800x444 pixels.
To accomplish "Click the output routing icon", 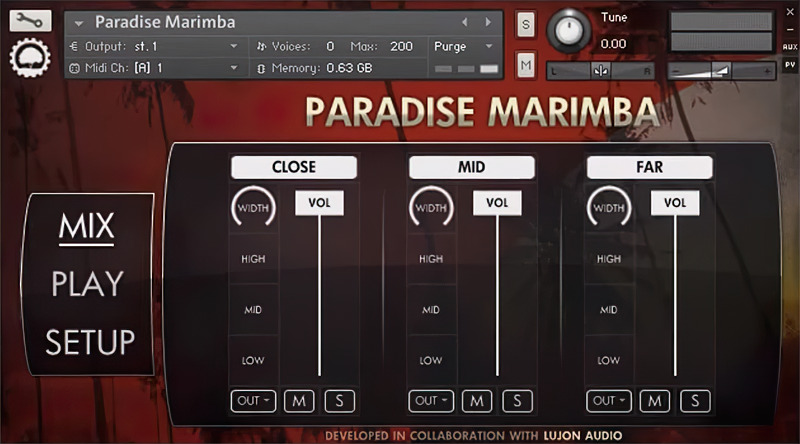I will click(74, 46).
